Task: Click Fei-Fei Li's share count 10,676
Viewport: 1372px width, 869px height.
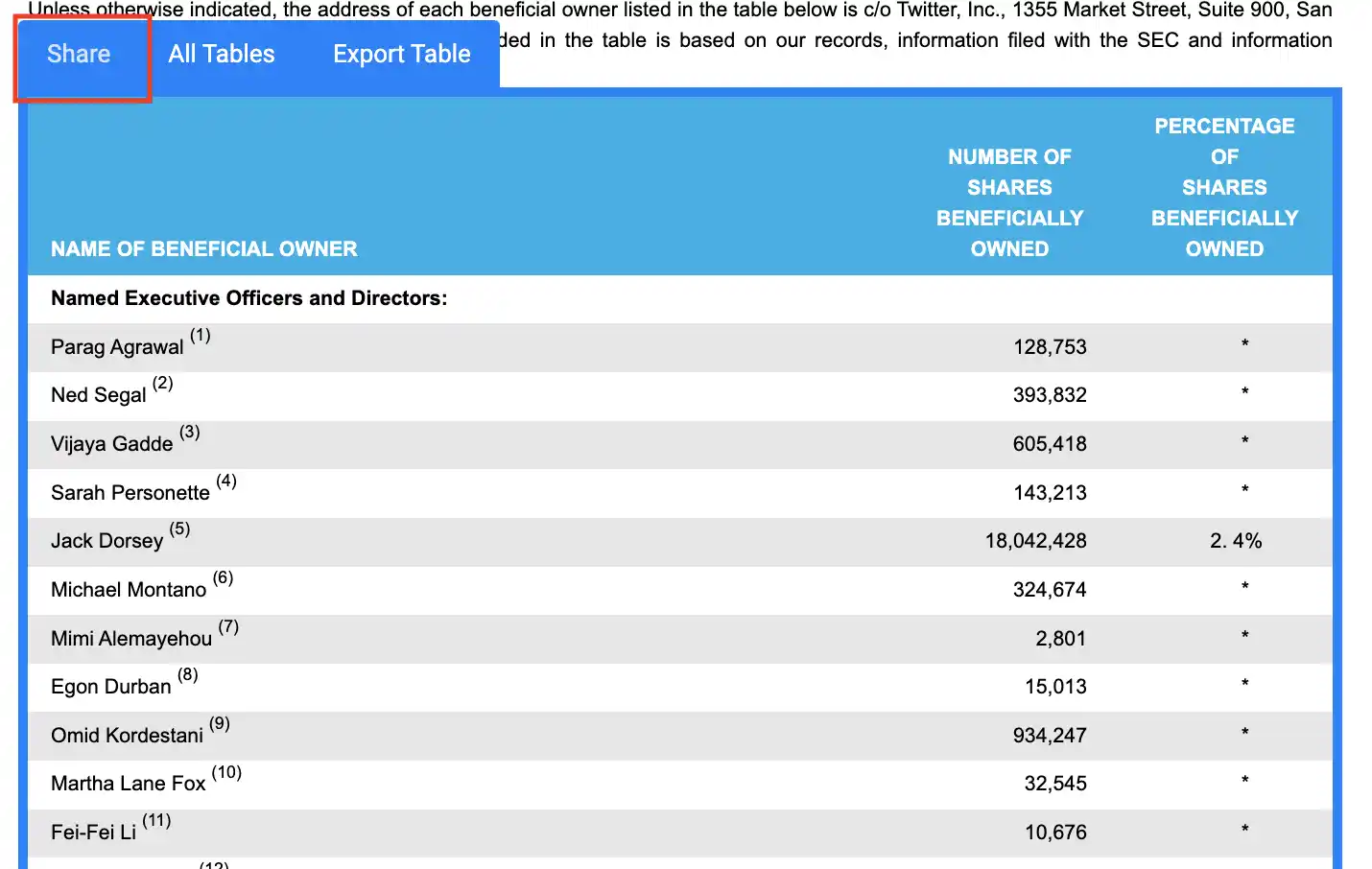Action: (x=1055, y=833)
